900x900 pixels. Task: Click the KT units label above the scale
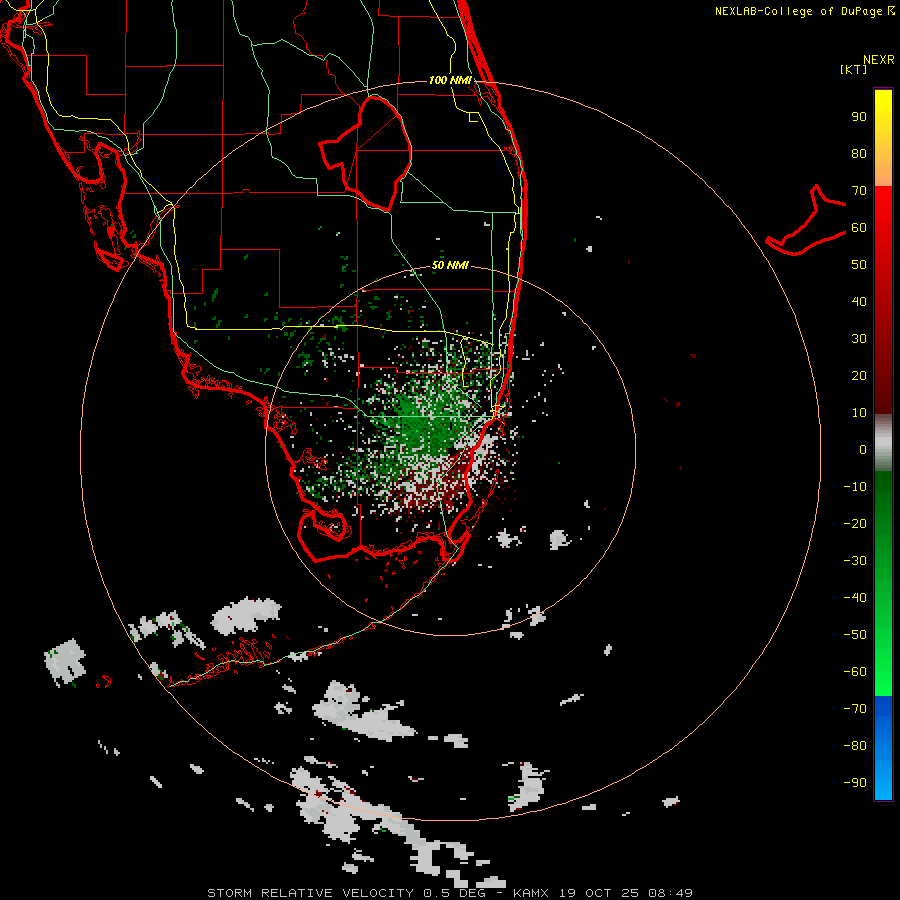(853, 69)
